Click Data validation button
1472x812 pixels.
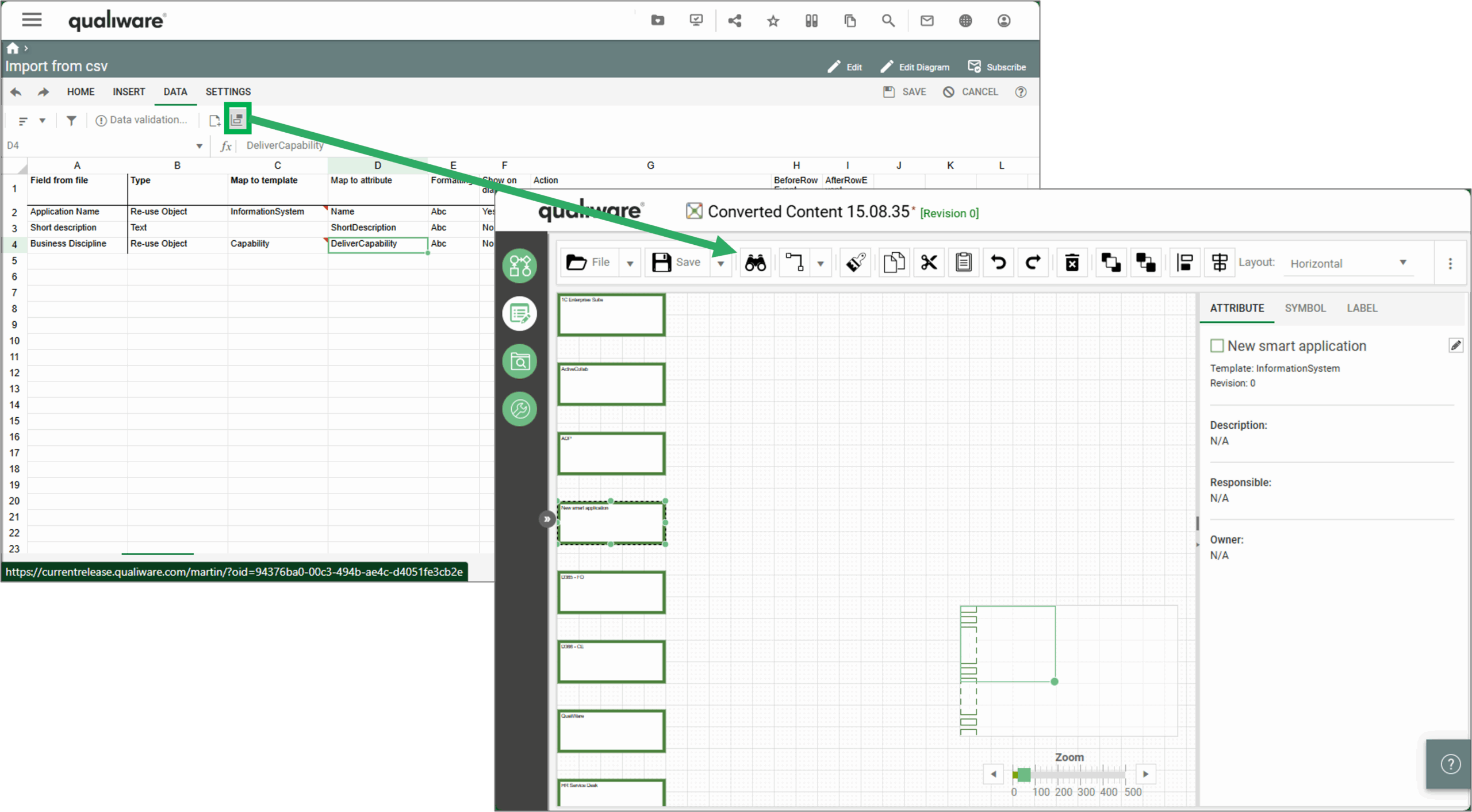141,120
